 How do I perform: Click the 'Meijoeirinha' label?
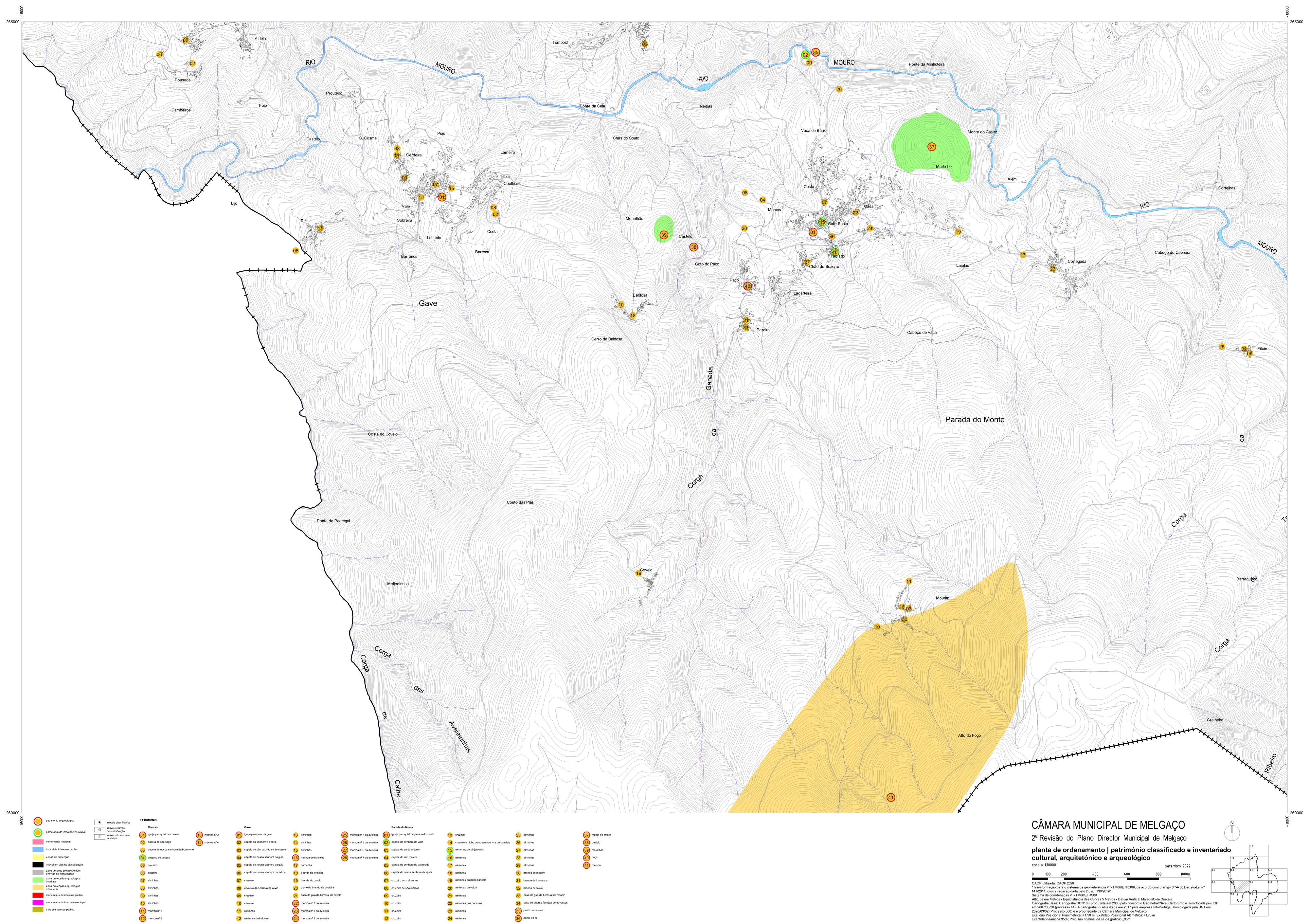coord(398,584)
